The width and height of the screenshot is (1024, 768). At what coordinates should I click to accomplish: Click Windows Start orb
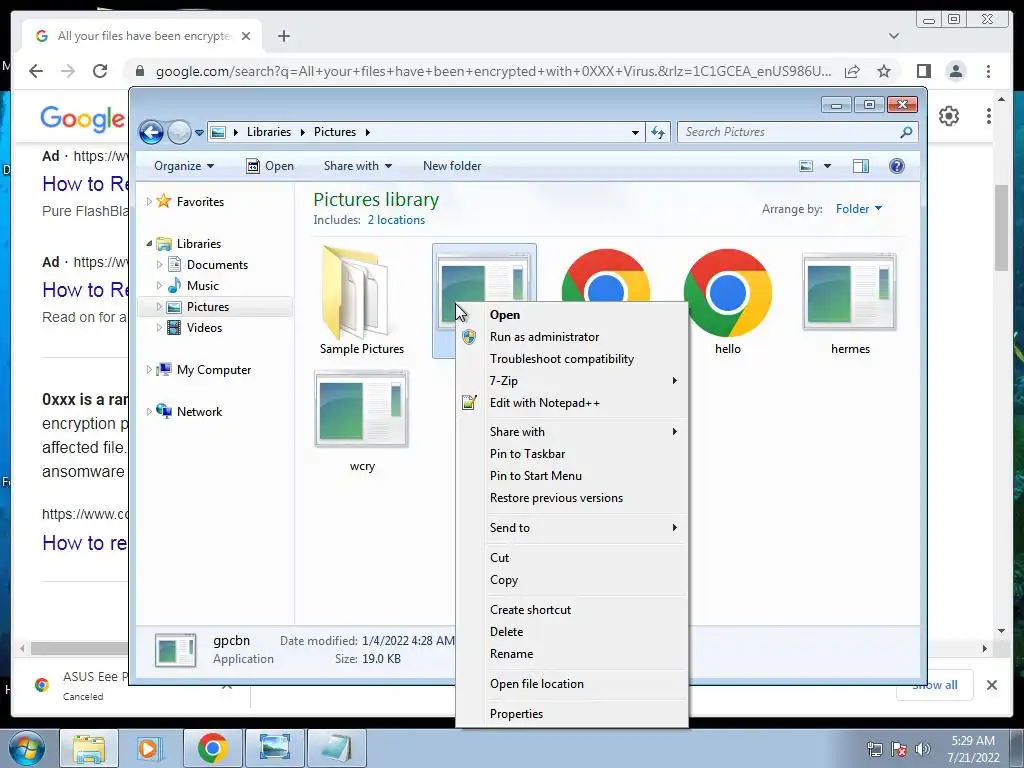25,748
